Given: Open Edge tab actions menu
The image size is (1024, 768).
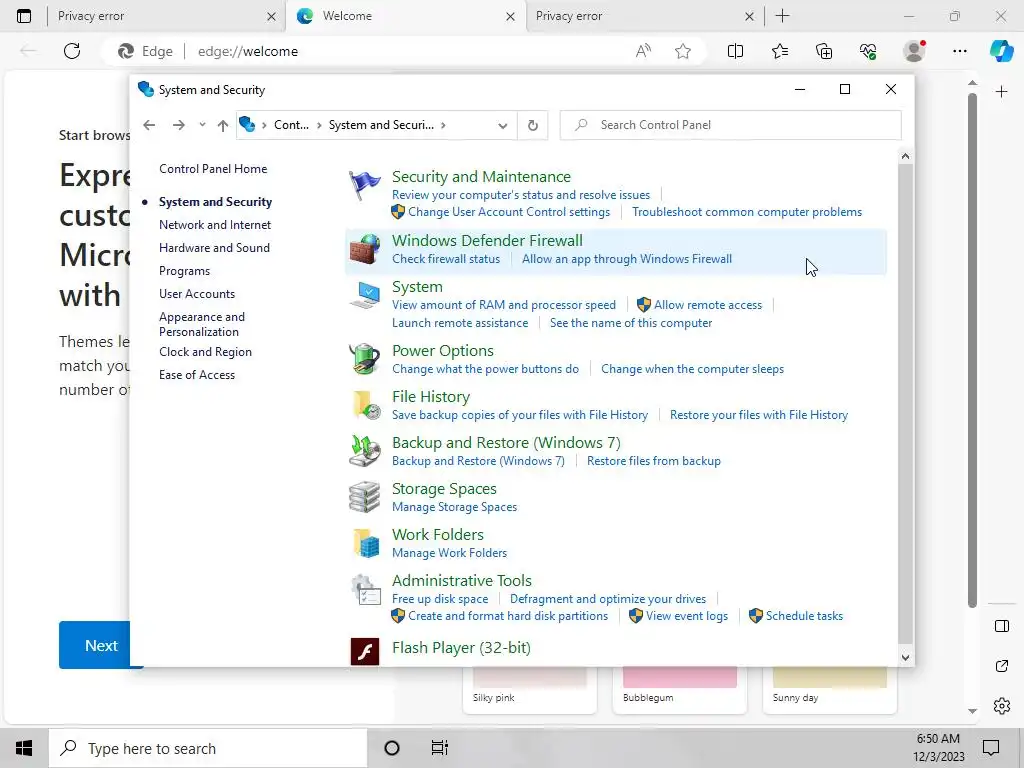Looking at the screenshot, I should coord(24,16).
